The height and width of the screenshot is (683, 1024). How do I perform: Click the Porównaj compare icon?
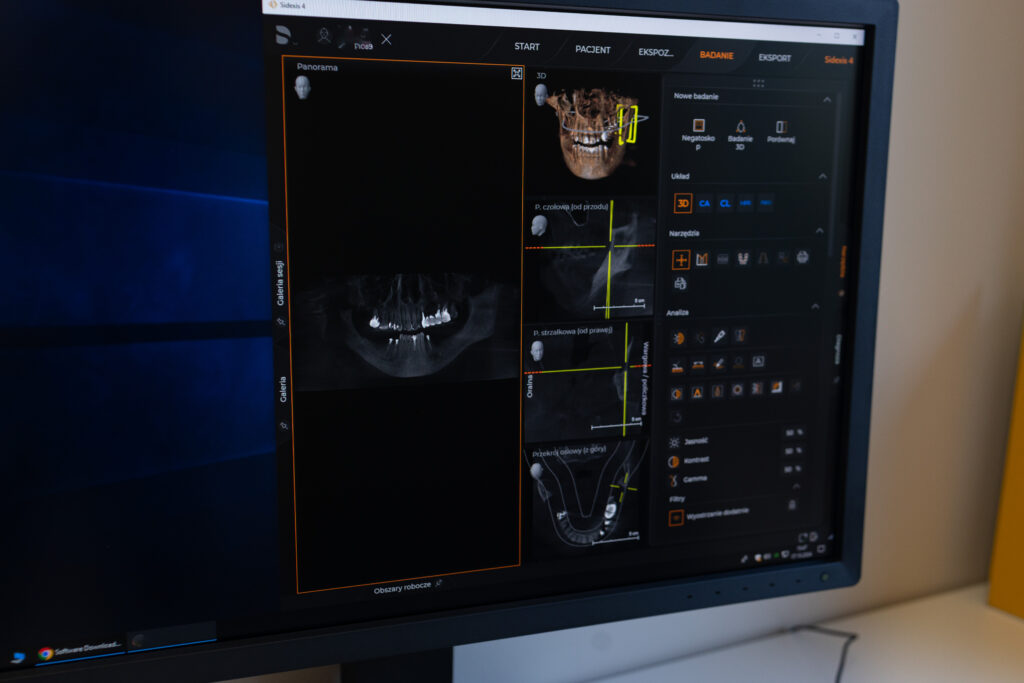point(781,127)
